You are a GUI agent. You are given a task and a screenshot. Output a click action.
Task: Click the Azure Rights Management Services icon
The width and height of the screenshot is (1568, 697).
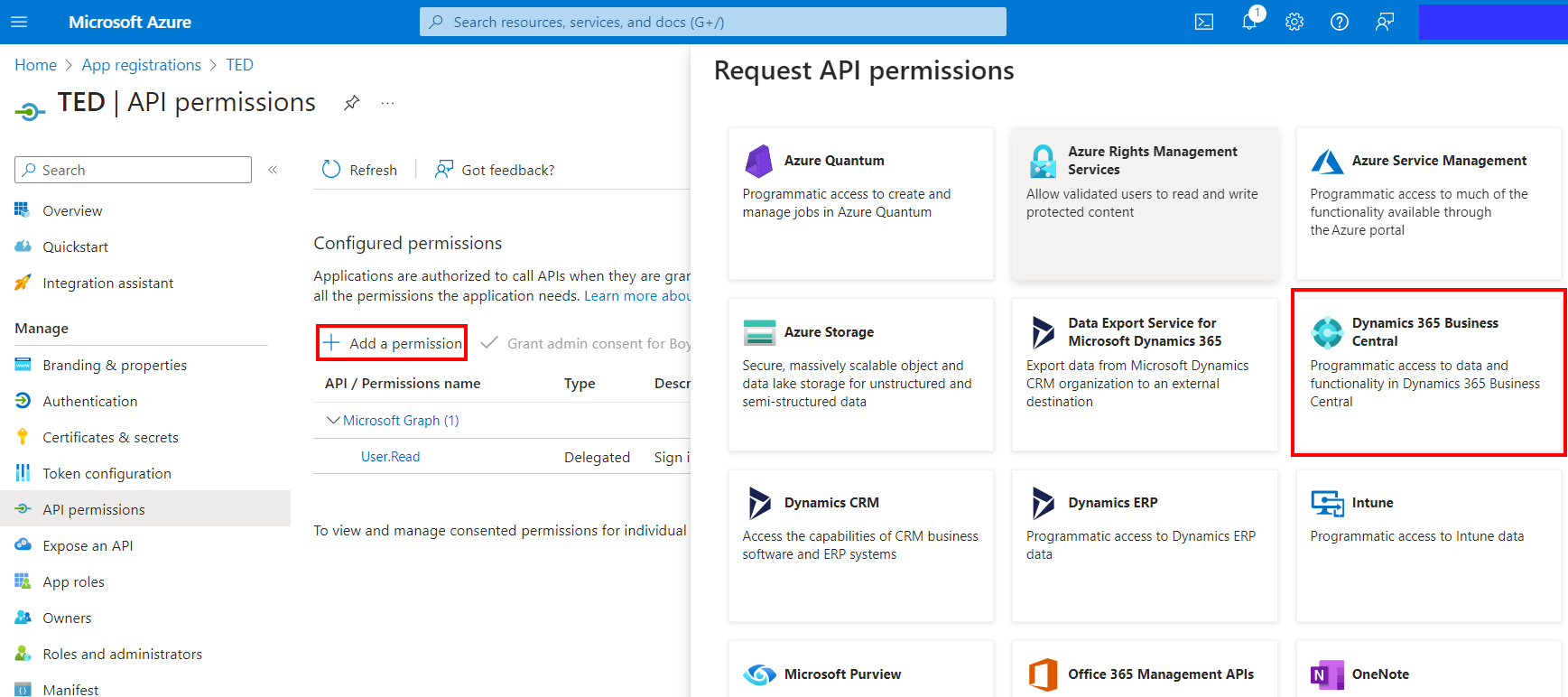[x=1043, y=161]
